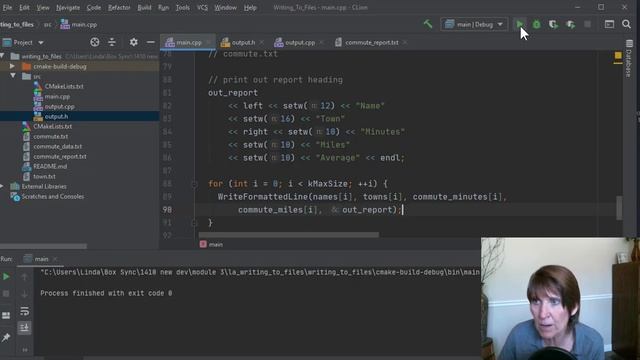The width and height of the screenshot is (640, 360).
Task: Open the Edit menu
Action: point(24,7)
